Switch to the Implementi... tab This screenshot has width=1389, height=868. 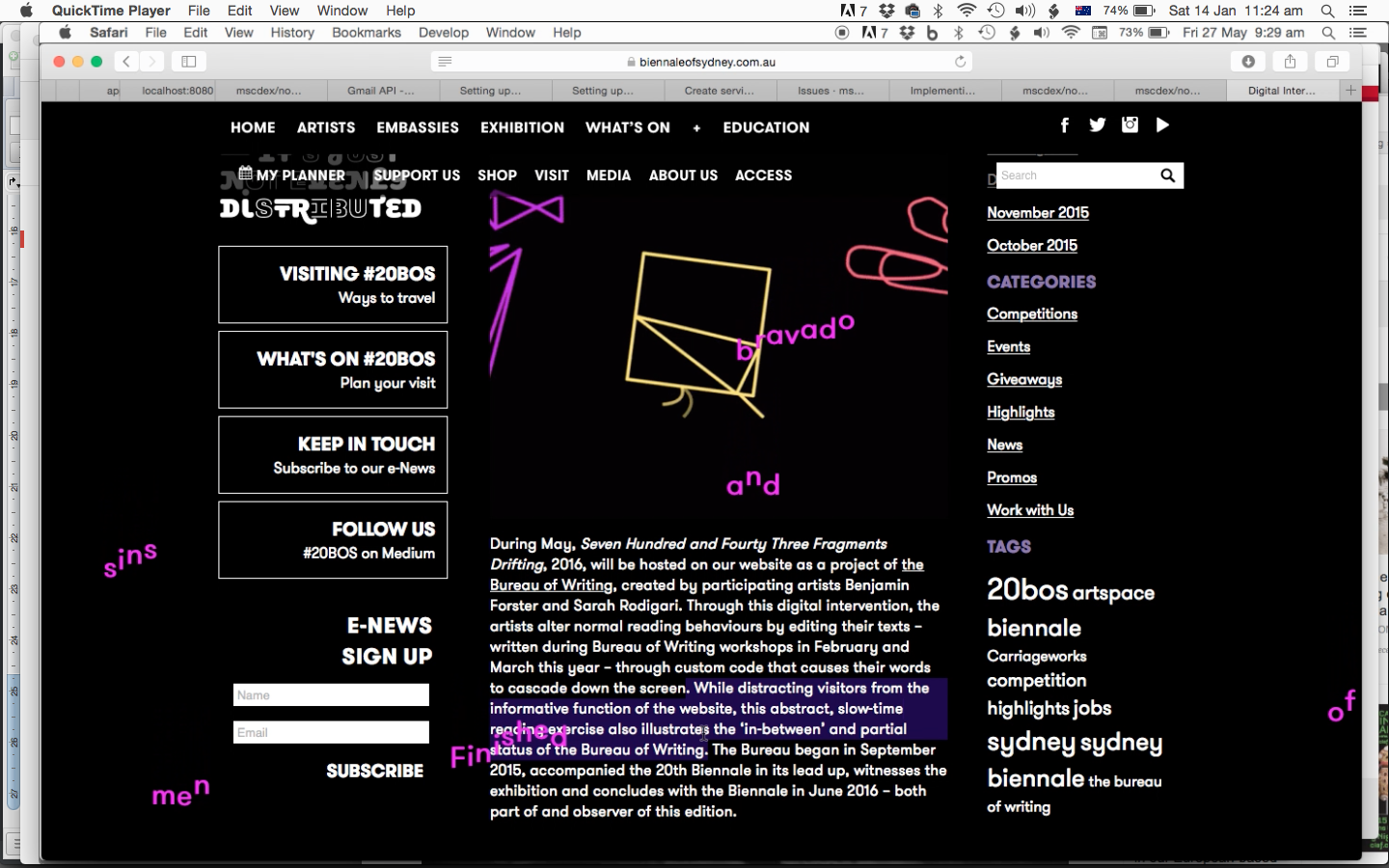(943, 91)
